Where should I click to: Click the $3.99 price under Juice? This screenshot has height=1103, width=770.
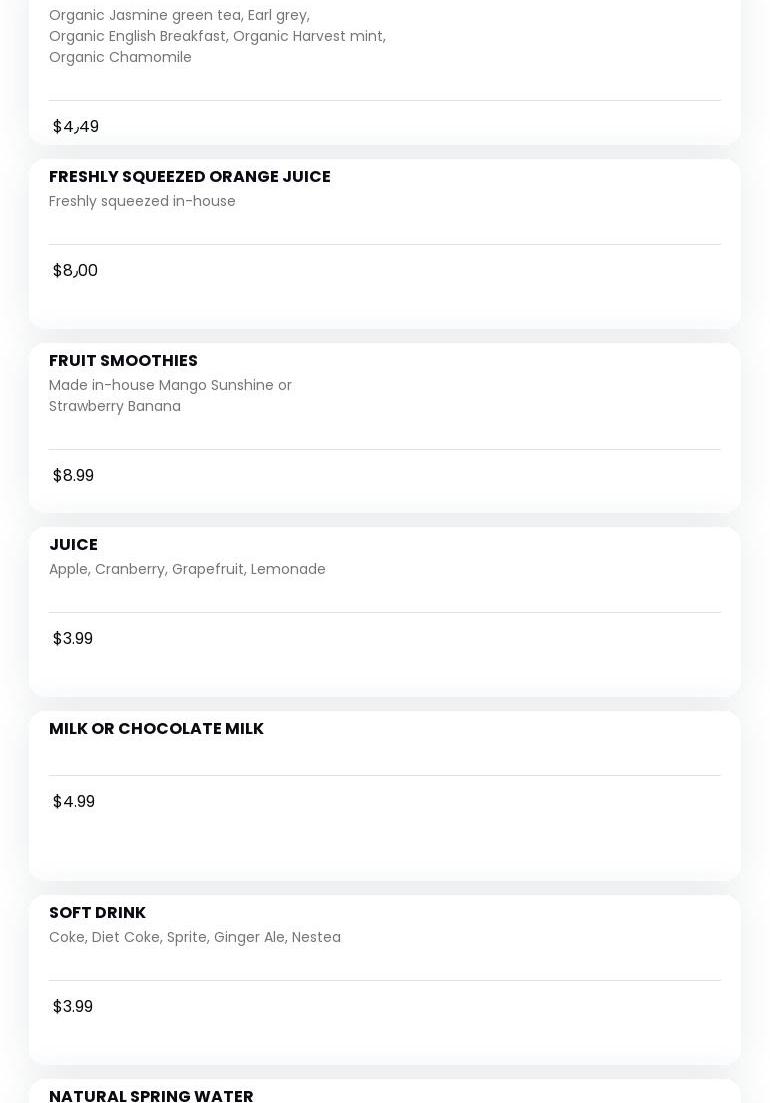[x=73, y=639]
